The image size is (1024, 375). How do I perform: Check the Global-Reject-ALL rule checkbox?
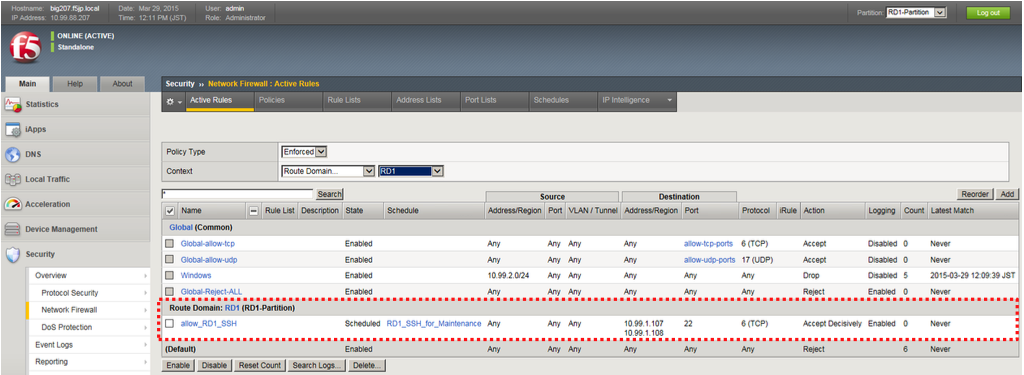169,291
